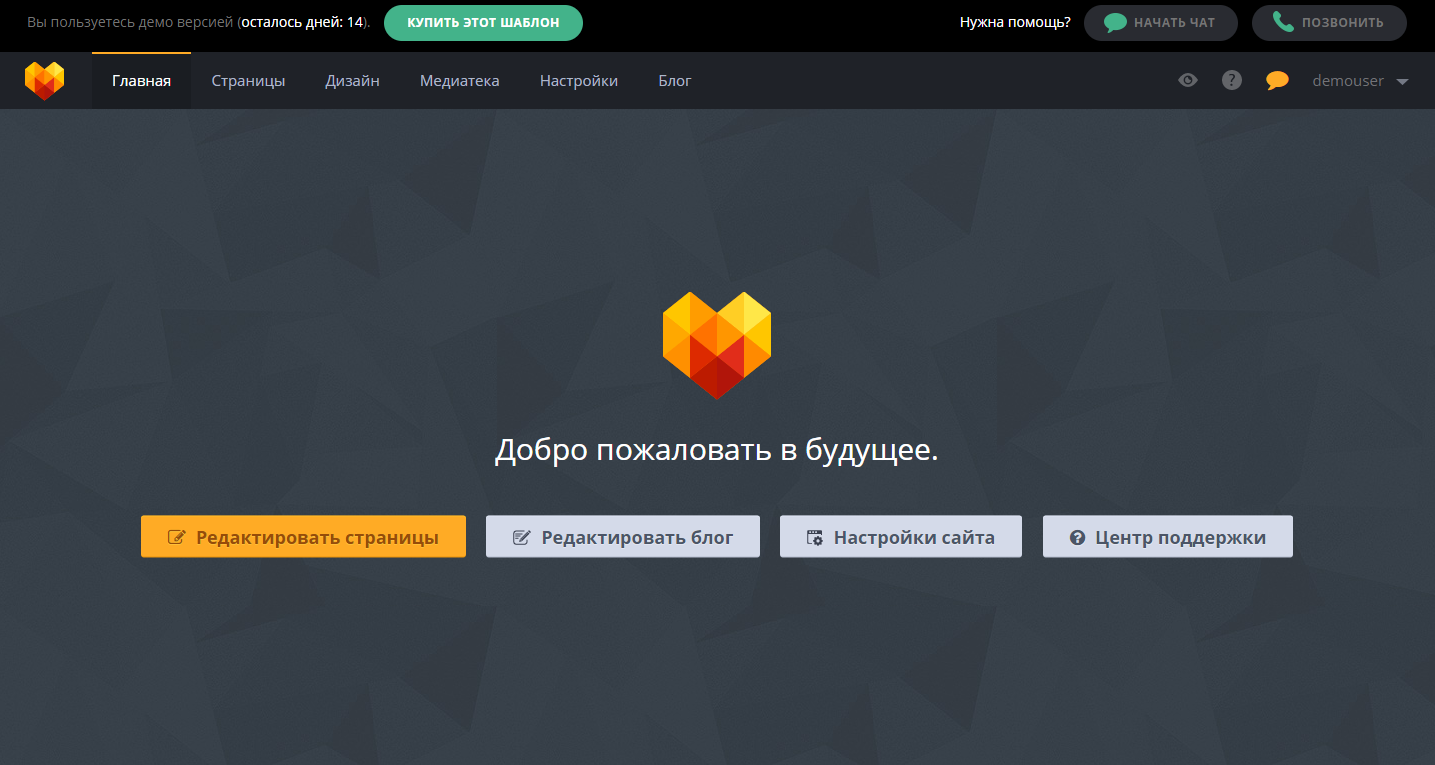1435x765 pixels.
Task: Open the help question mark icon
Action: [x=1231, y=80]
